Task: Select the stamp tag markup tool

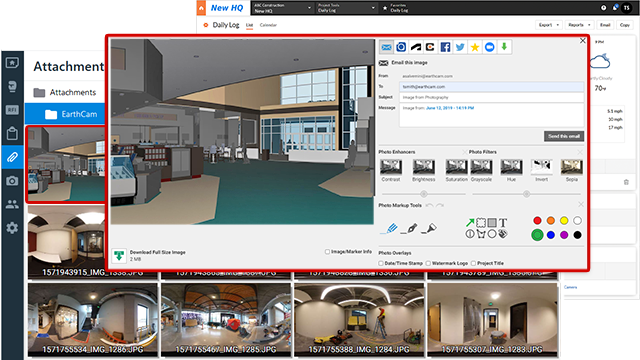Action: coord(503,234)
